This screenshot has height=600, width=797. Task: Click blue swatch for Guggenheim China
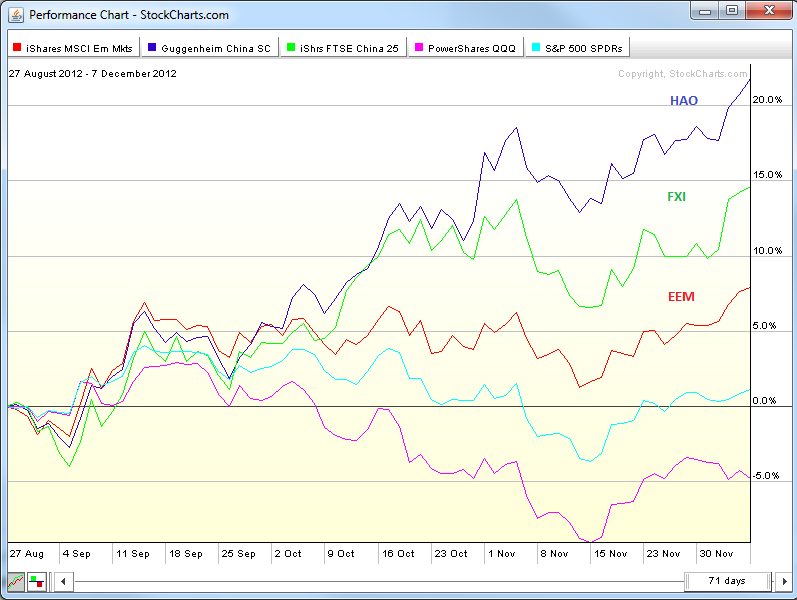(151, 47)
